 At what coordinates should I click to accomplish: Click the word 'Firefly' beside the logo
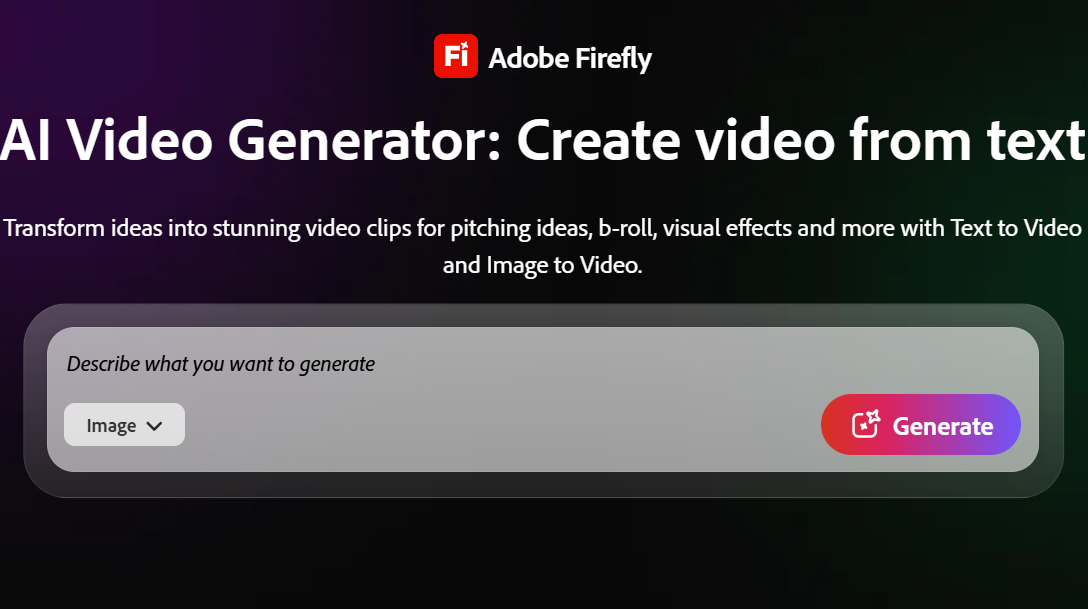coord(613,58)
